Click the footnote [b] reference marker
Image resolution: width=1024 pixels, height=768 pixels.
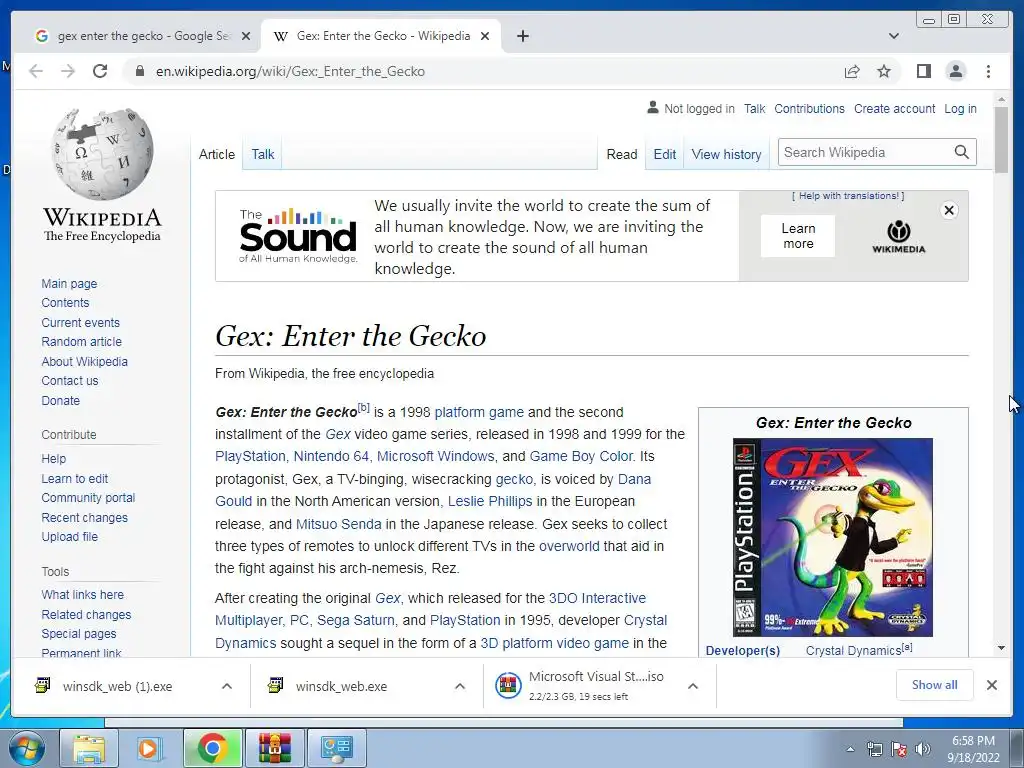[364, 408]
